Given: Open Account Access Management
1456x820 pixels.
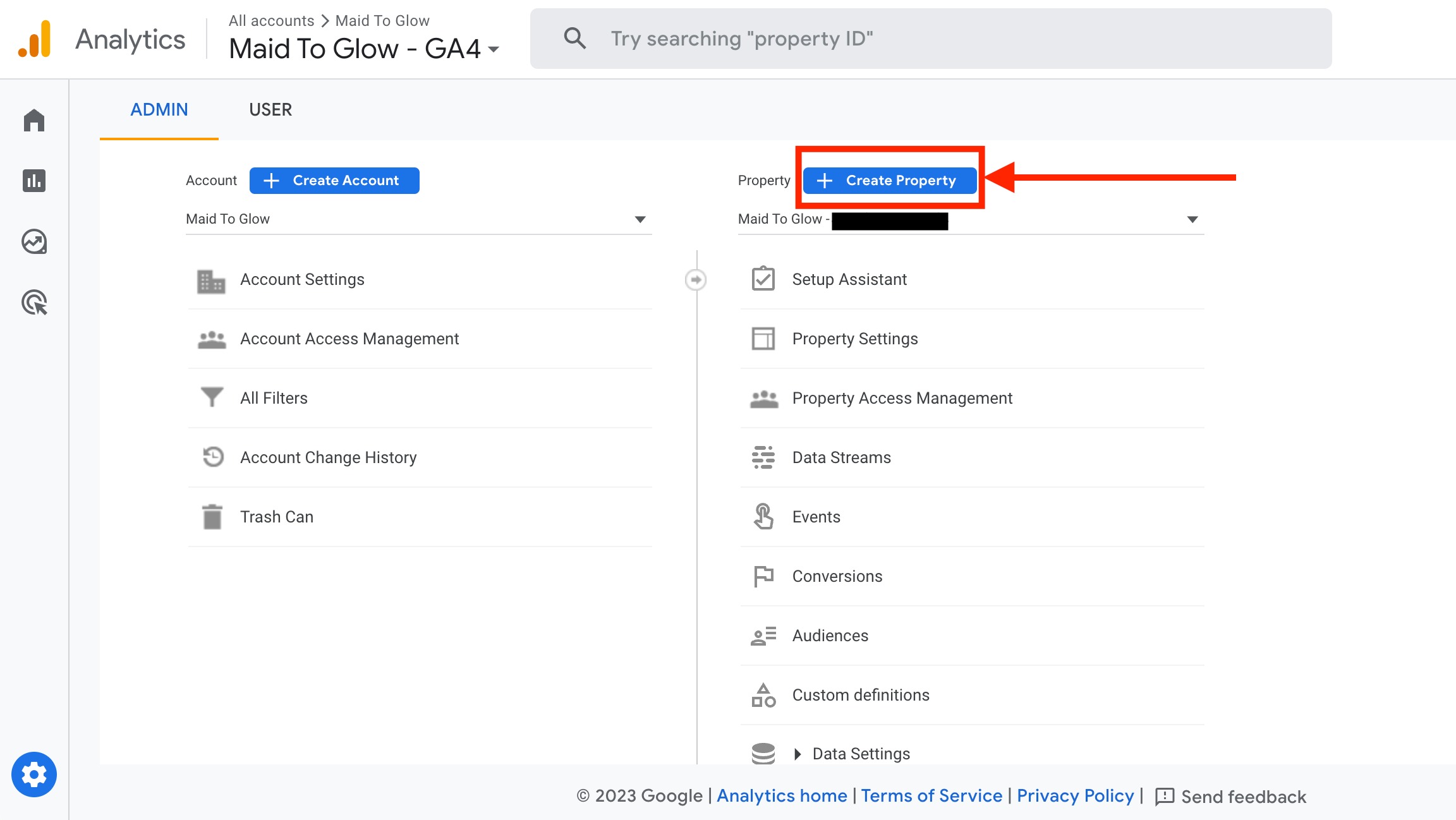Looking at the screenshot, I should pos(420,339).
